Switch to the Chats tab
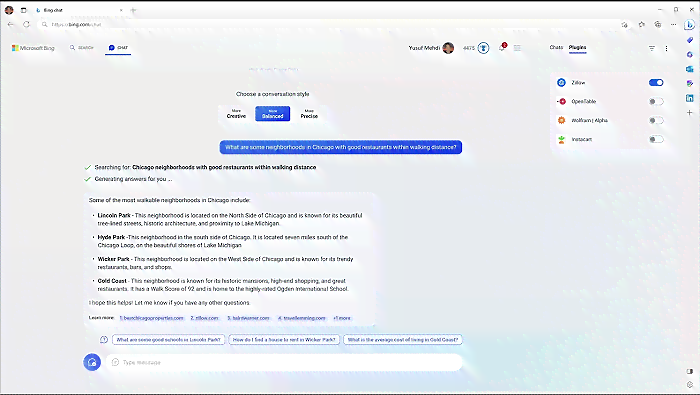 pos(556,47)
